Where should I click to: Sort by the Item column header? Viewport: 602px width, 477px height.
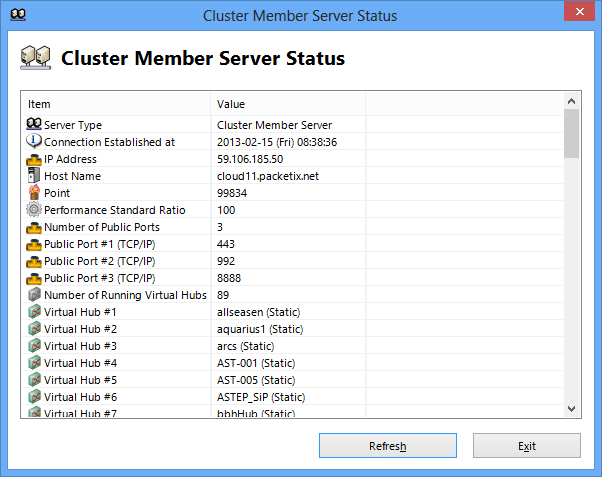[115, 104]
